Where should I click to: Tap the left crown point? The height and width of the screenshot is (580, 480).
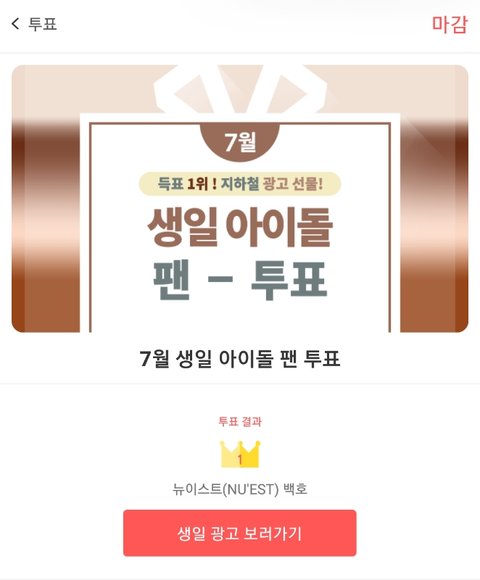223,446
